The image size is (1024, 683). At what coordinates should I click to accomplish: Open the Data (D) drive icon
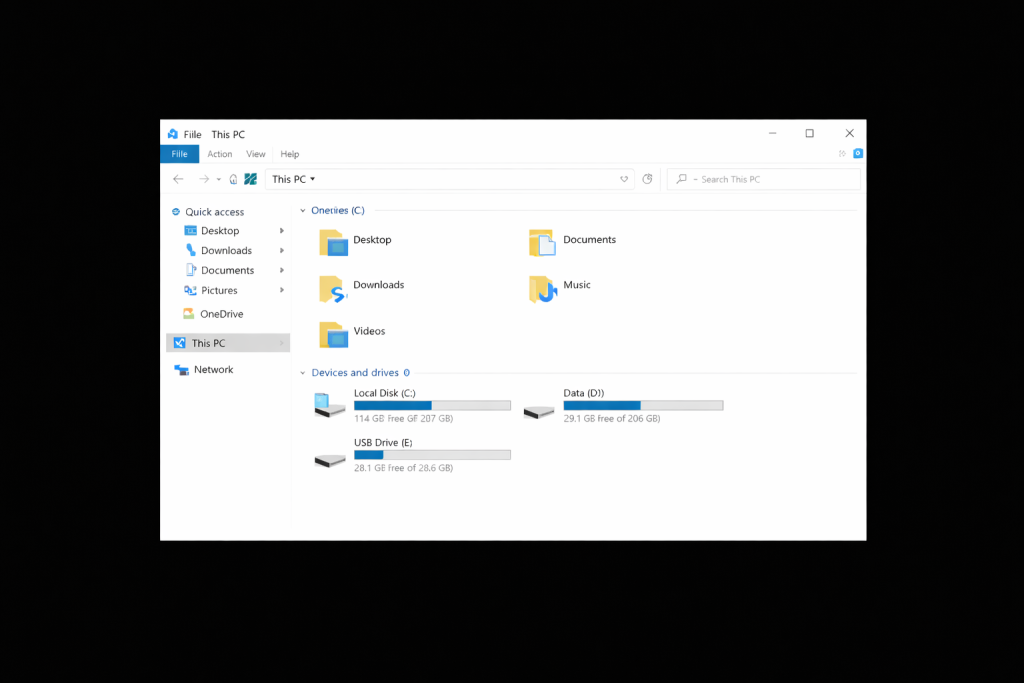[x=539, y=411]
